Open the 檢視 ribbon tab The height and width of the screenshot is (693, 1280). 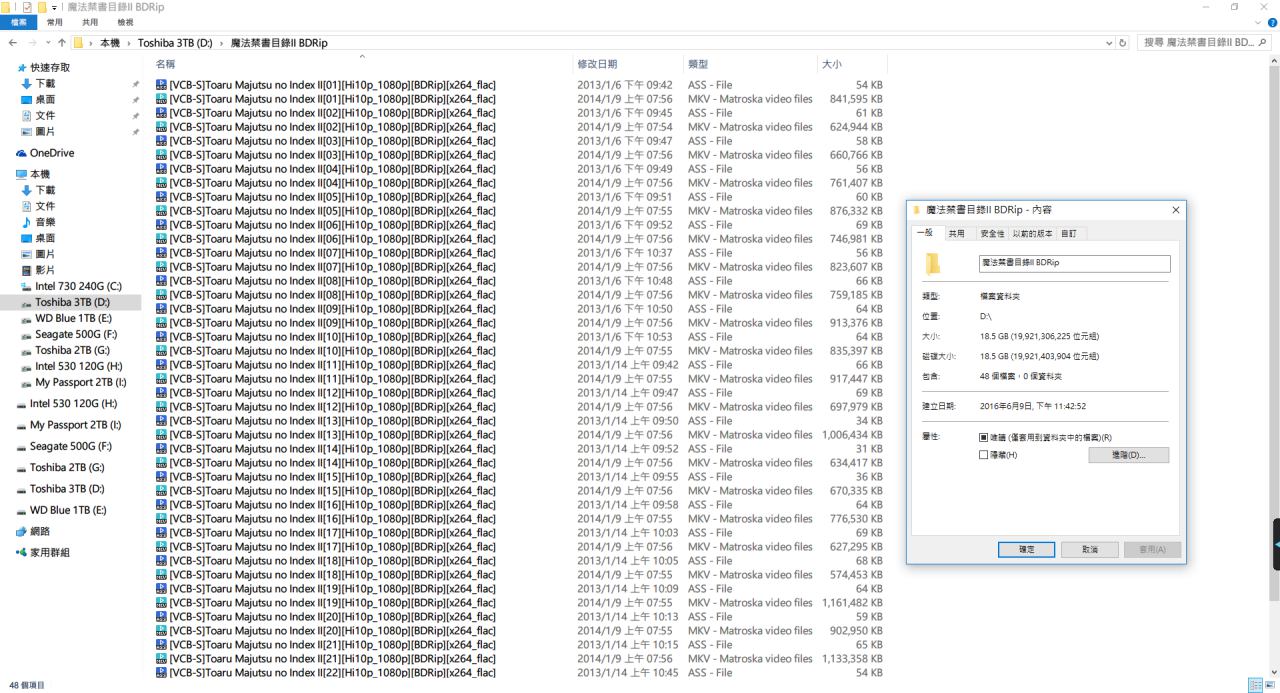(125, 22)
